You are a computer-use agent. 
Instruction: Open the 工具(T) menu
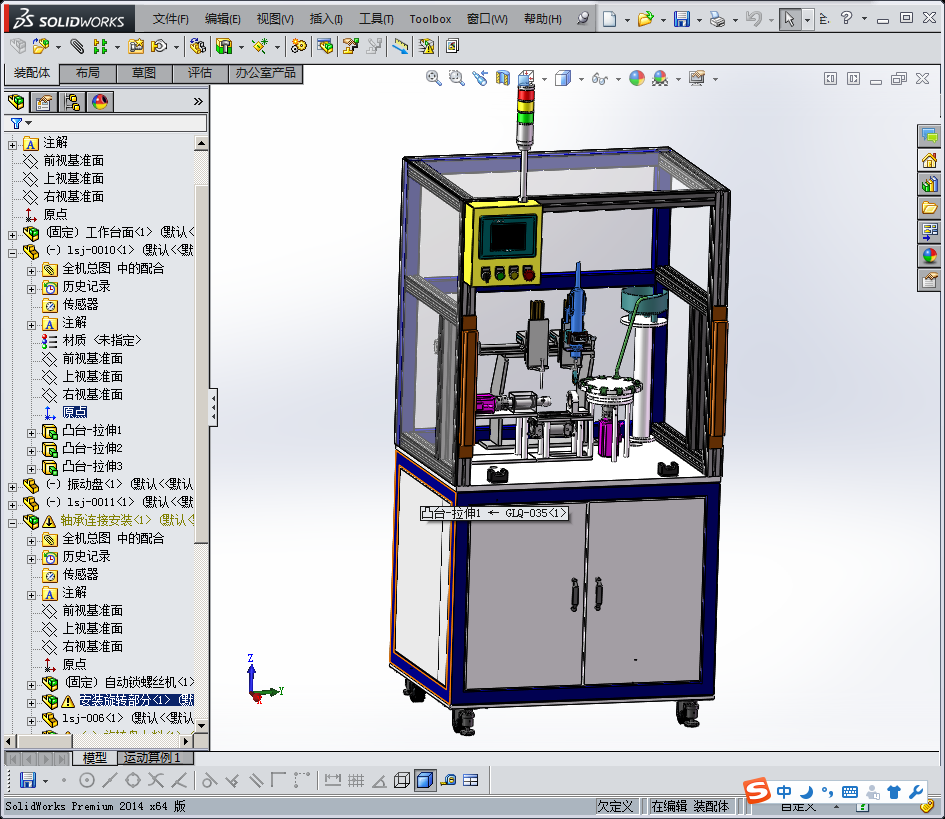(376, 19)
